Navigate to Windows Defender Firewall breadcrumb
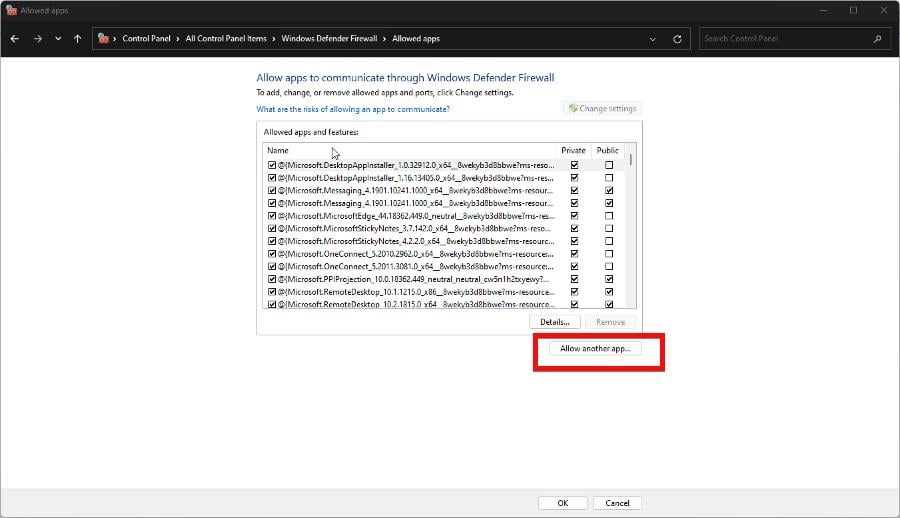The height and width of the screenshot is (518, 900). coord(329,38)
